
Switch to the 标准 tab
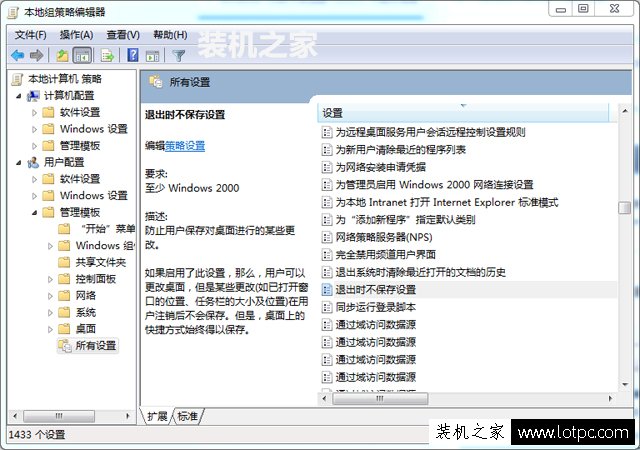tap(187, 416)
